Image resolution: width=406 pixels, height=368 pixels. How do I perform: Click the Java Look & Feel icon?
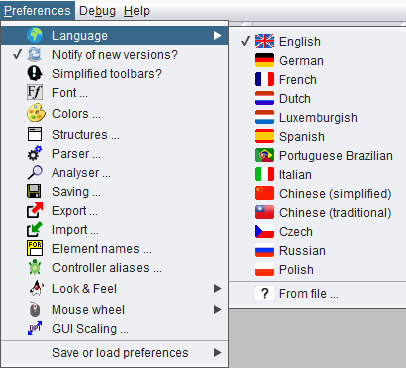tap(36, 288)
